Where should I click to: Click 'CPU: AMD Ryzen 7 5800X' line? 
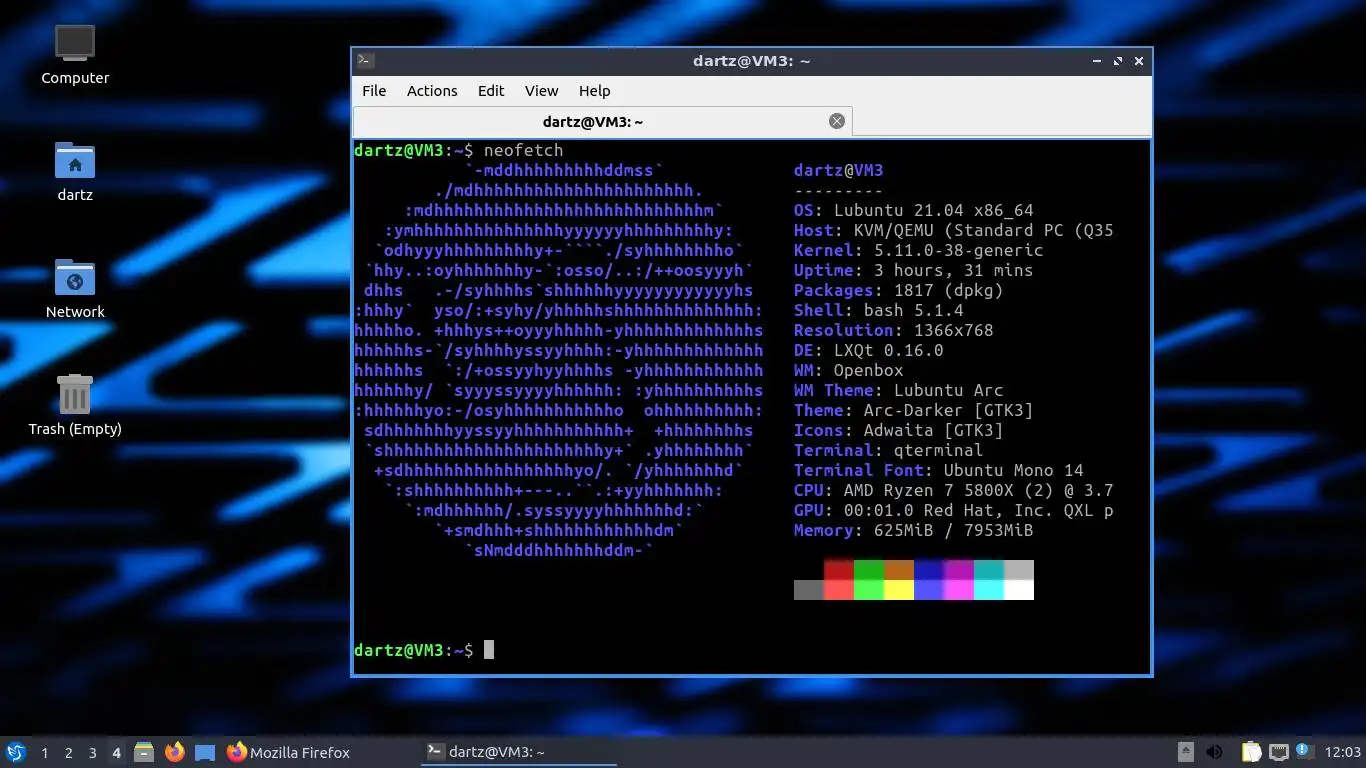tap(954, 490)
